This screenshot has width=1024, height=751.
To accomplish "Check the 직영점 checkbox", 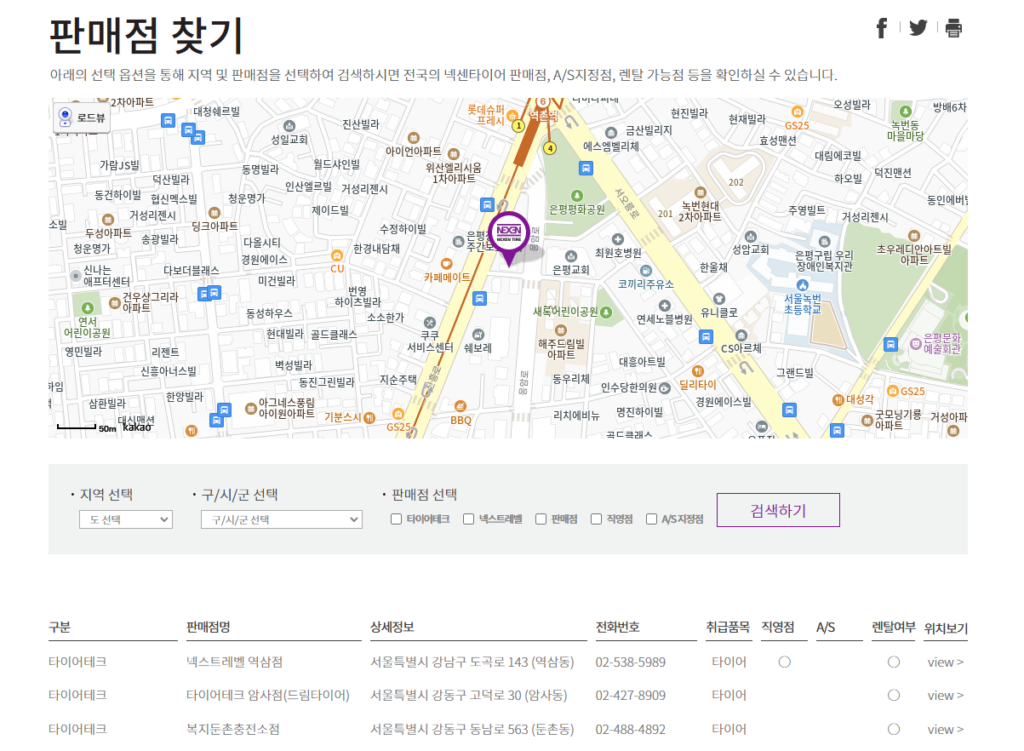I will [x=596, y=519].
